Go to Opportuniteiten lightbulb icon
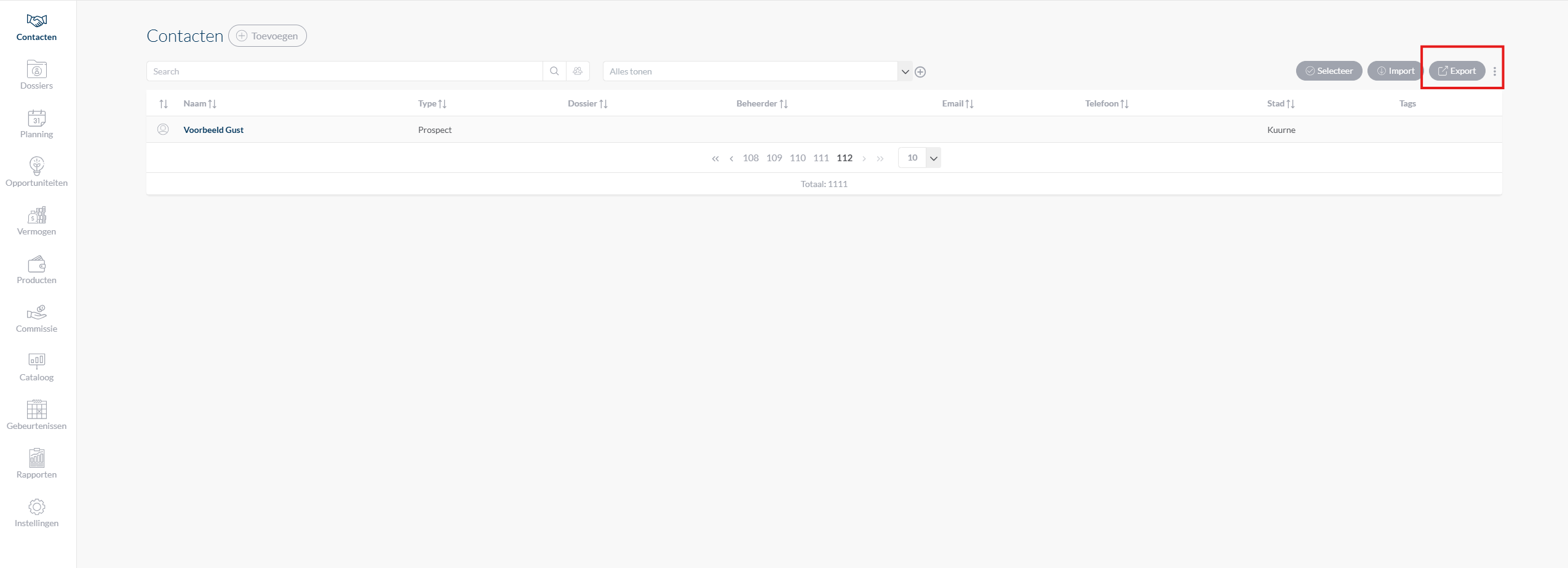This screenshot has width=1568, height=568. (36, 166)
